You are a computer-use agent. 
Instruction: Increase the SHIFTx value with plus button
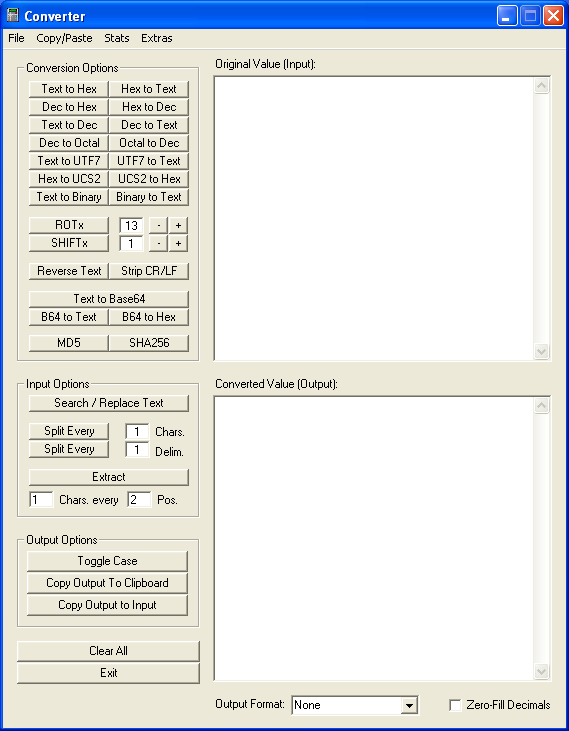pyautogui.click(x=178, y=243)
